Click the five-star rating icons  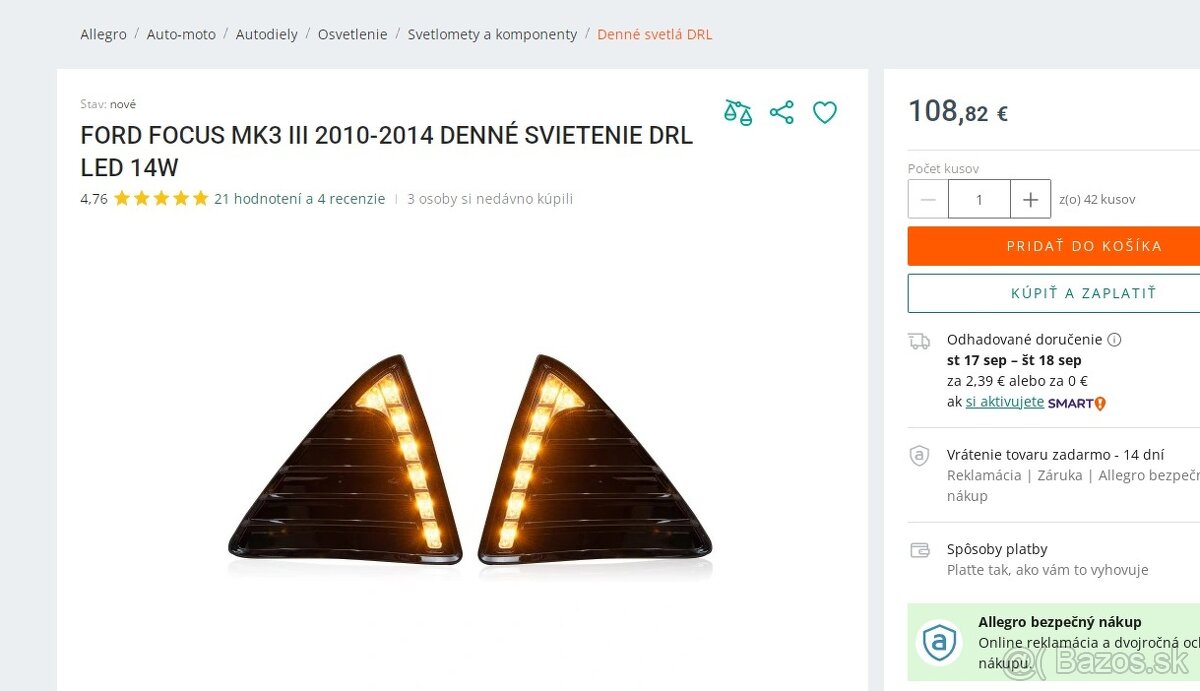tap(161, 199)
